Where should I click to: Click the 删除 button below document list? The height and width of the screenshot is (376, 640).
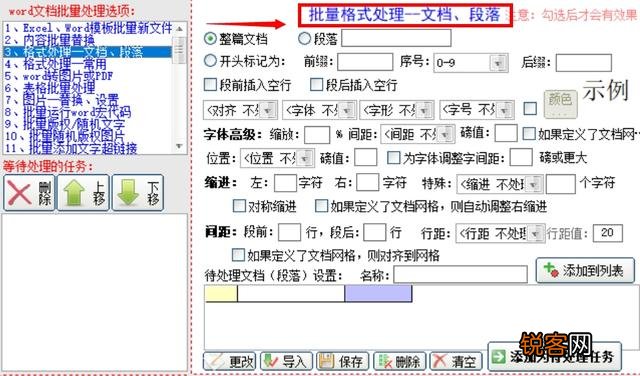400,361
